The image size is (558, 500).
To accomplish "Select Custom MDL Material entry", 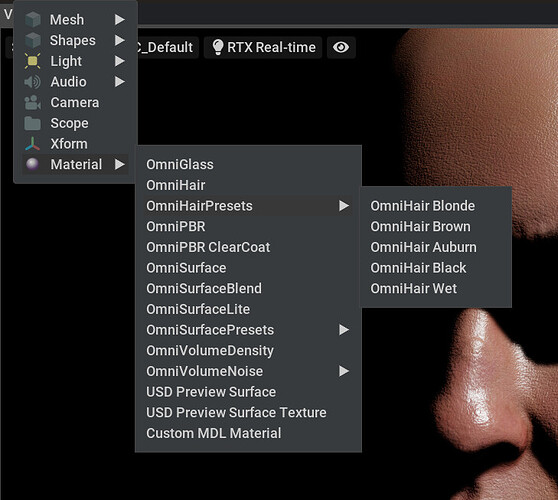I will pyautogui.click(x=214, y=433).
